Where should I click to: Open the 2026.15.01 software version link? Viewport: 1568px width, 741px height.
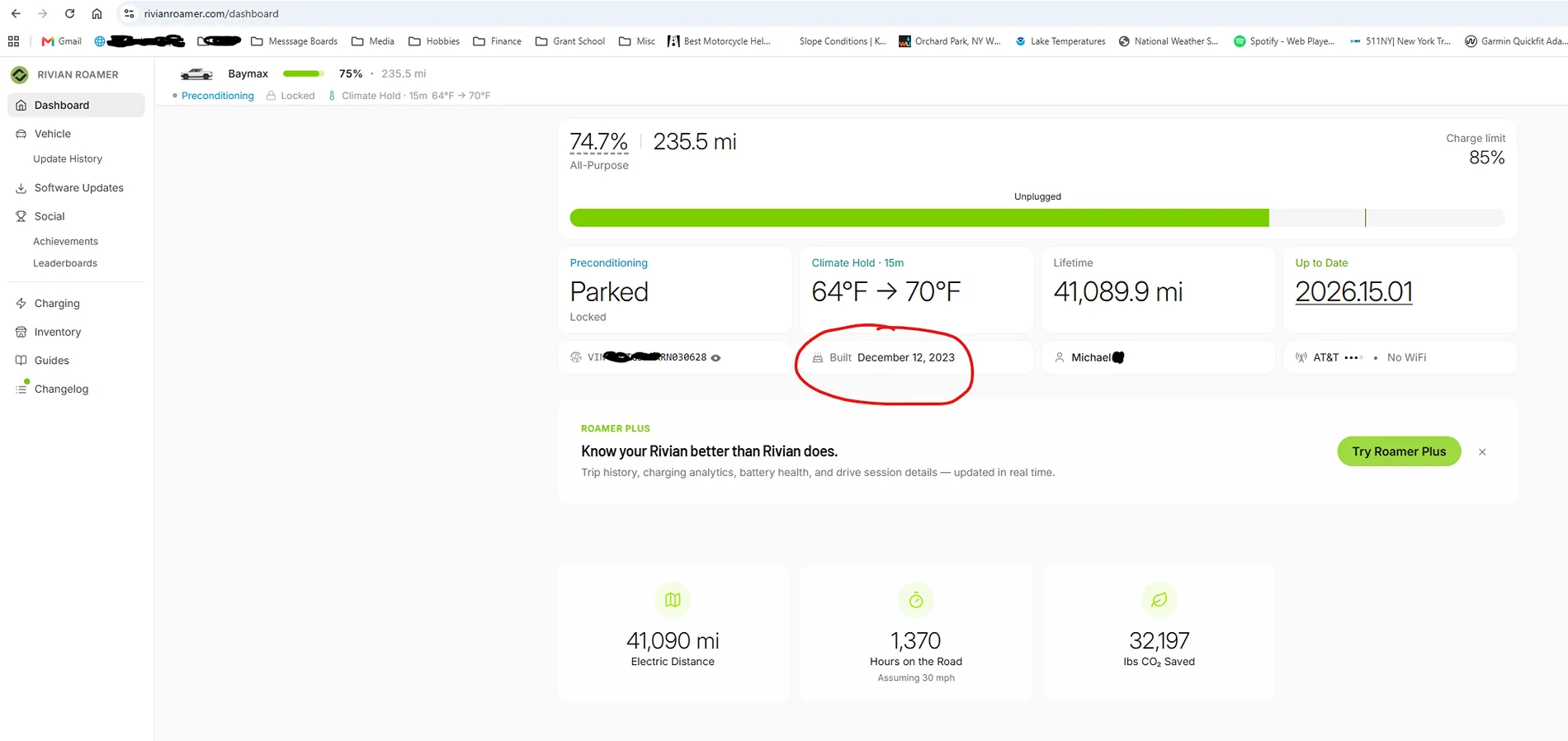click(1353, 291)
